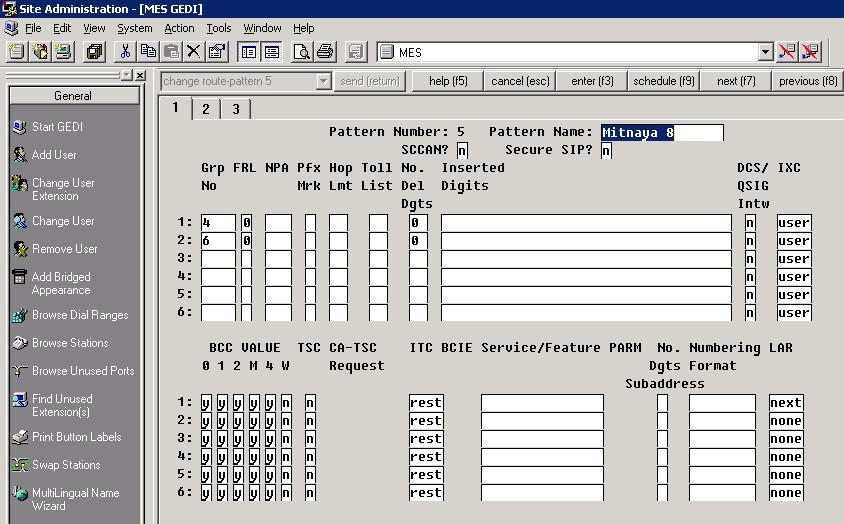Click the Print printer icon in toolbar

(325, 52)
